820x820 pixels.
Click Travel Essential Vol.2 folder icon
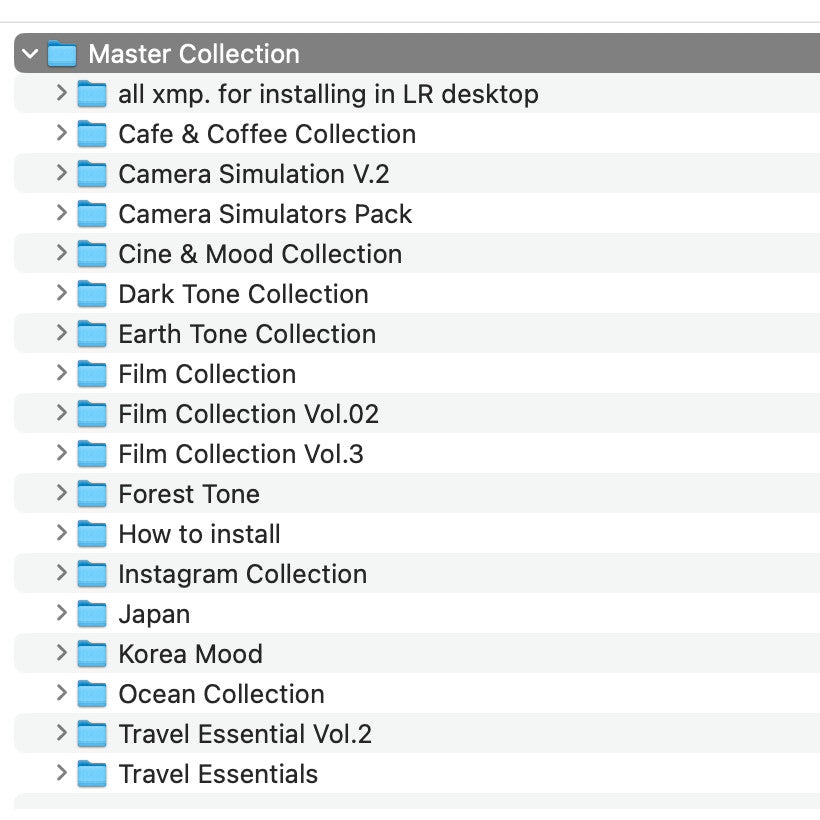pyautogui.click(x=92, y=734)
